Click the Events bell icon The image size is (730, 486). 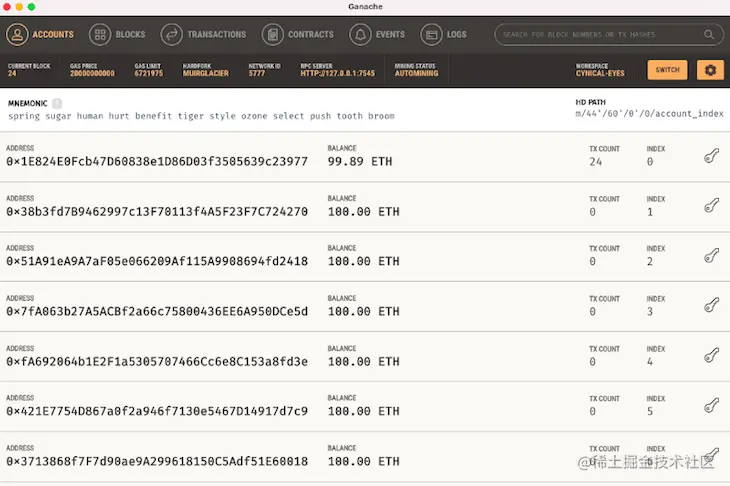(x=360, y=34)
